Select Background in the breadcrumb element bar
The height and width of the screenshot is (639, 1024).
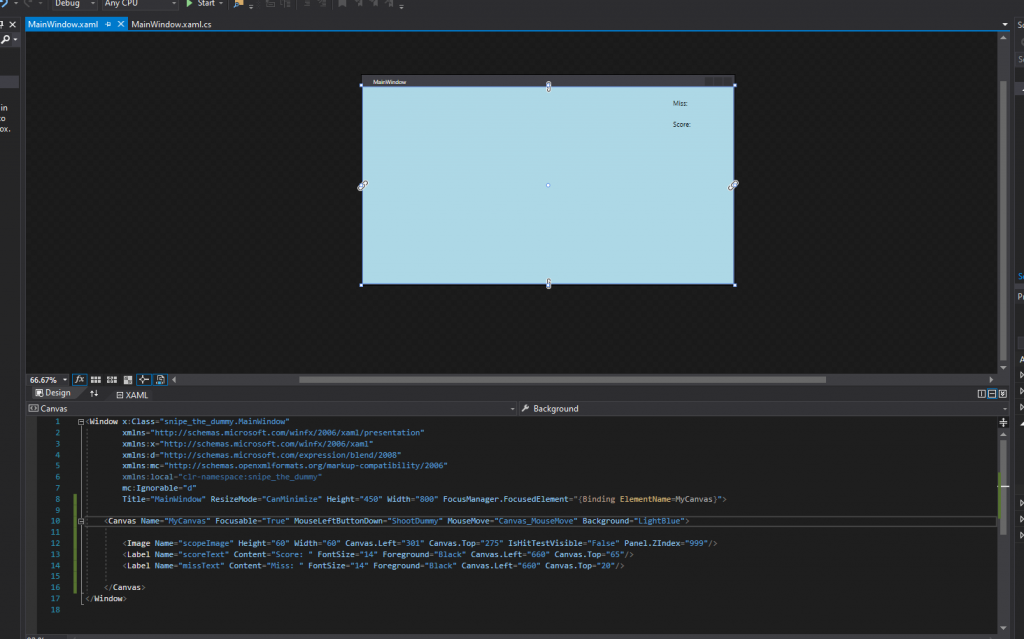pyautogui.click(x=555, y=408)
